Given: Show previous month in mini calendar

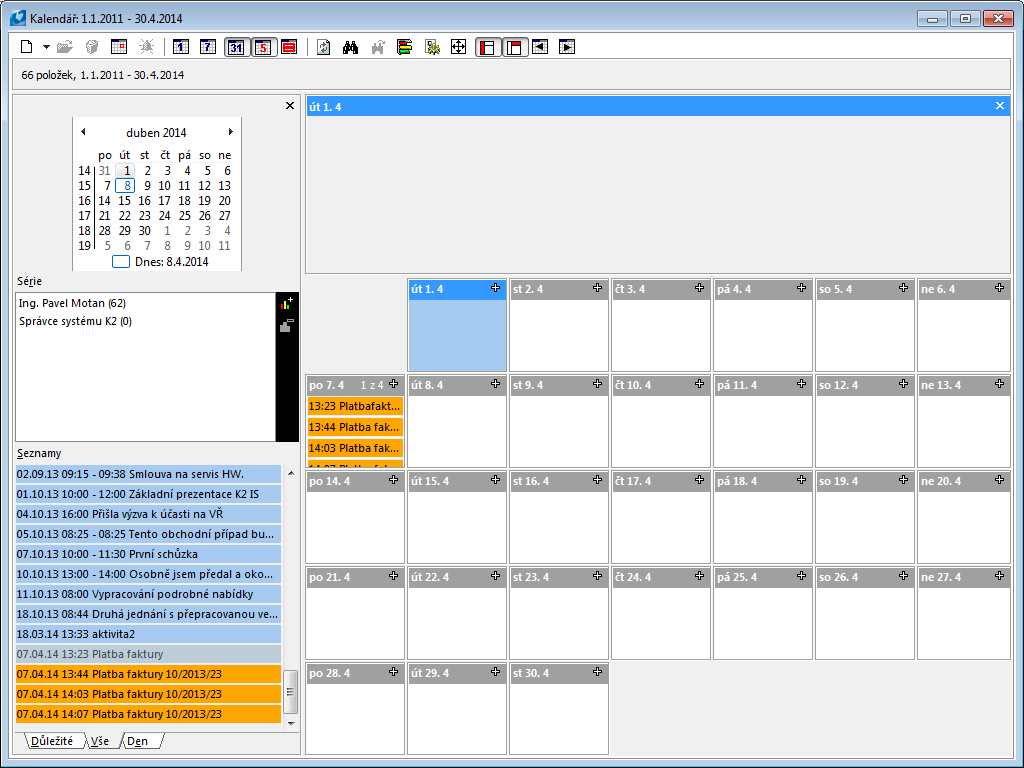Looking at the screenshot, I should click(x=83, y=132).
